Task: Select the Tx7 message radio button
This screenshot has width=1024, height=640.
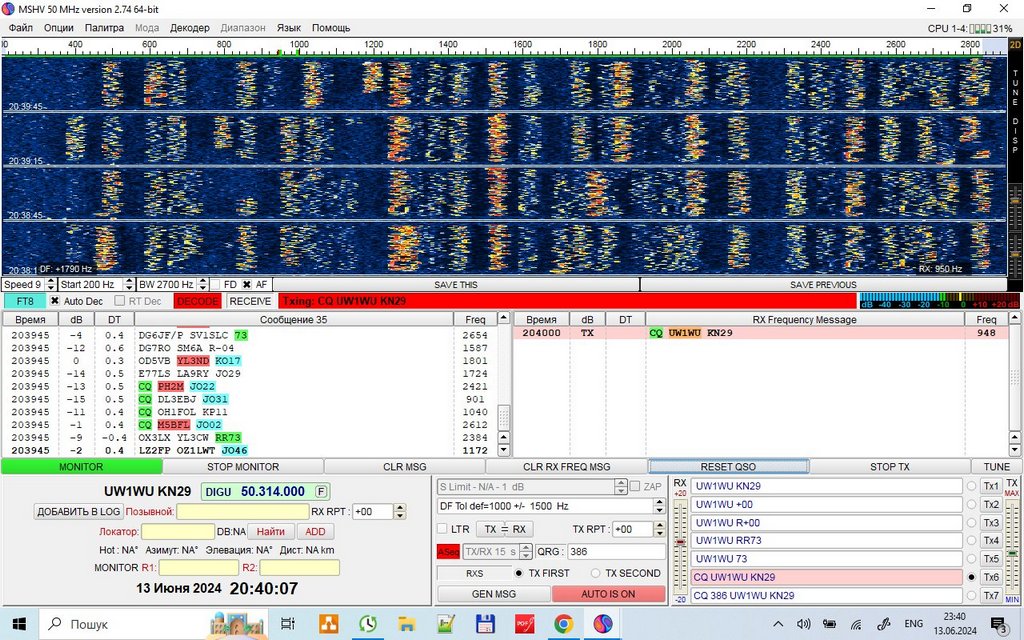Action: 972,595
